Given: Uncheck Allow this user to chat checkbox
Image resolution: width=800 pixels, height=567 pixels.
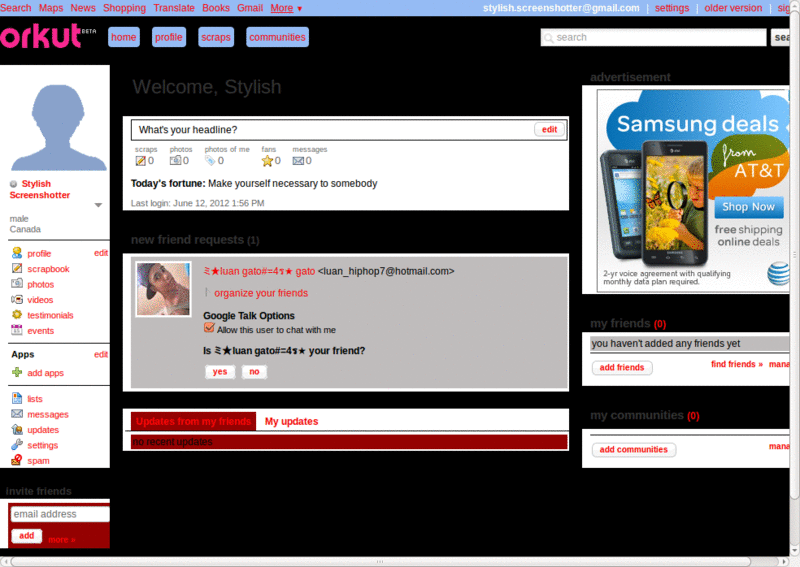Looking at the screenshot, I should tap(209, 328).
